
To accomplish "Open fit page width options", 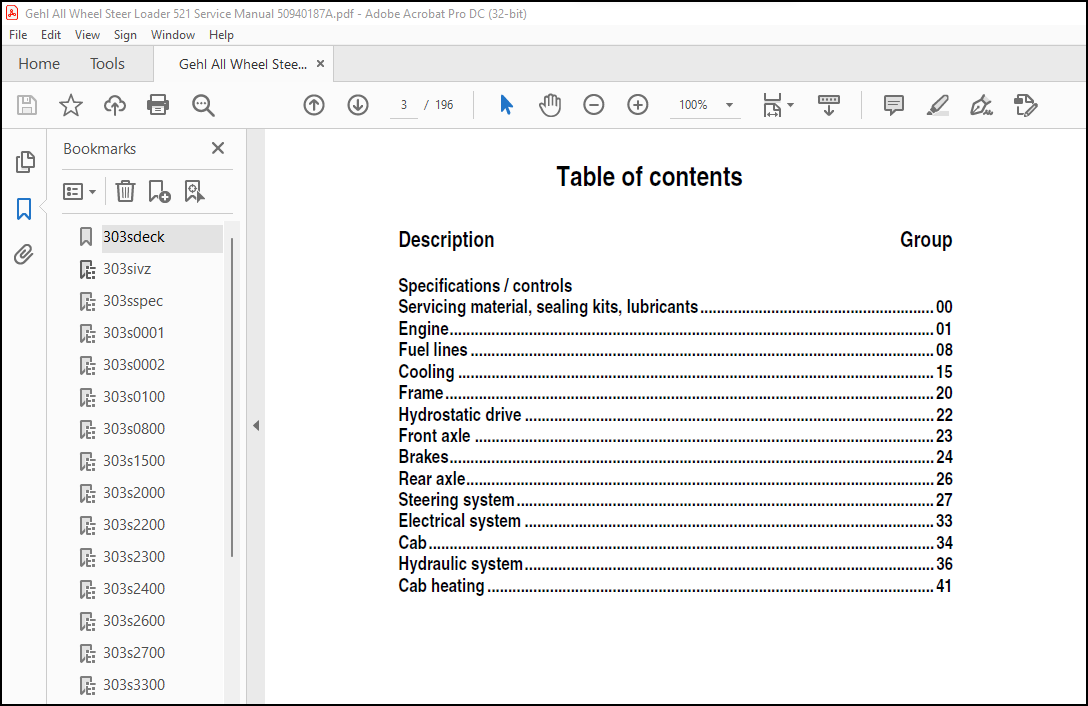I will (x=778, y=105).
